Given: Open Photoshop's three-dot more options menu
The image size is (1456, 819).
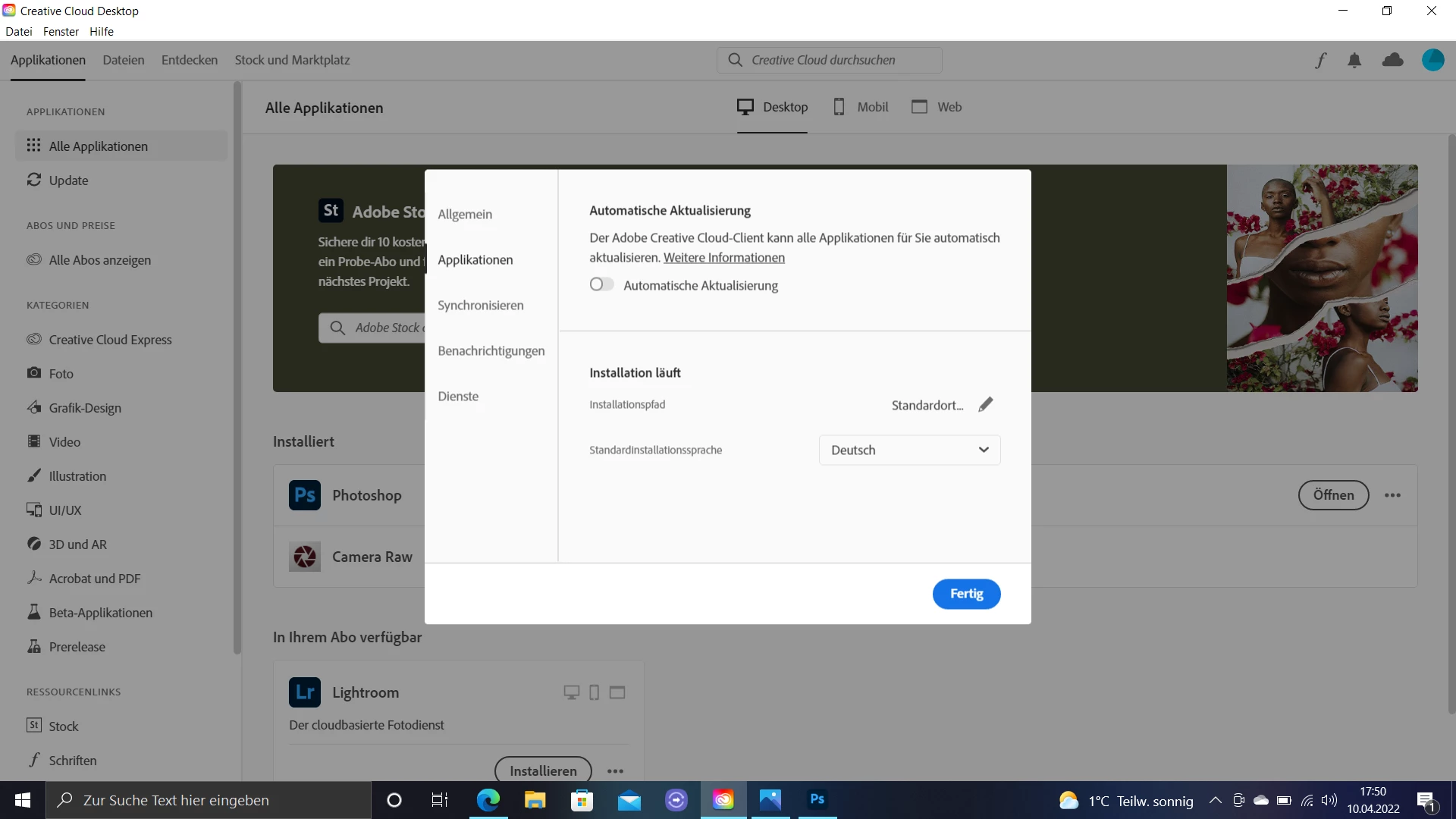Looking at the screenshot, I should [1392, 495].
